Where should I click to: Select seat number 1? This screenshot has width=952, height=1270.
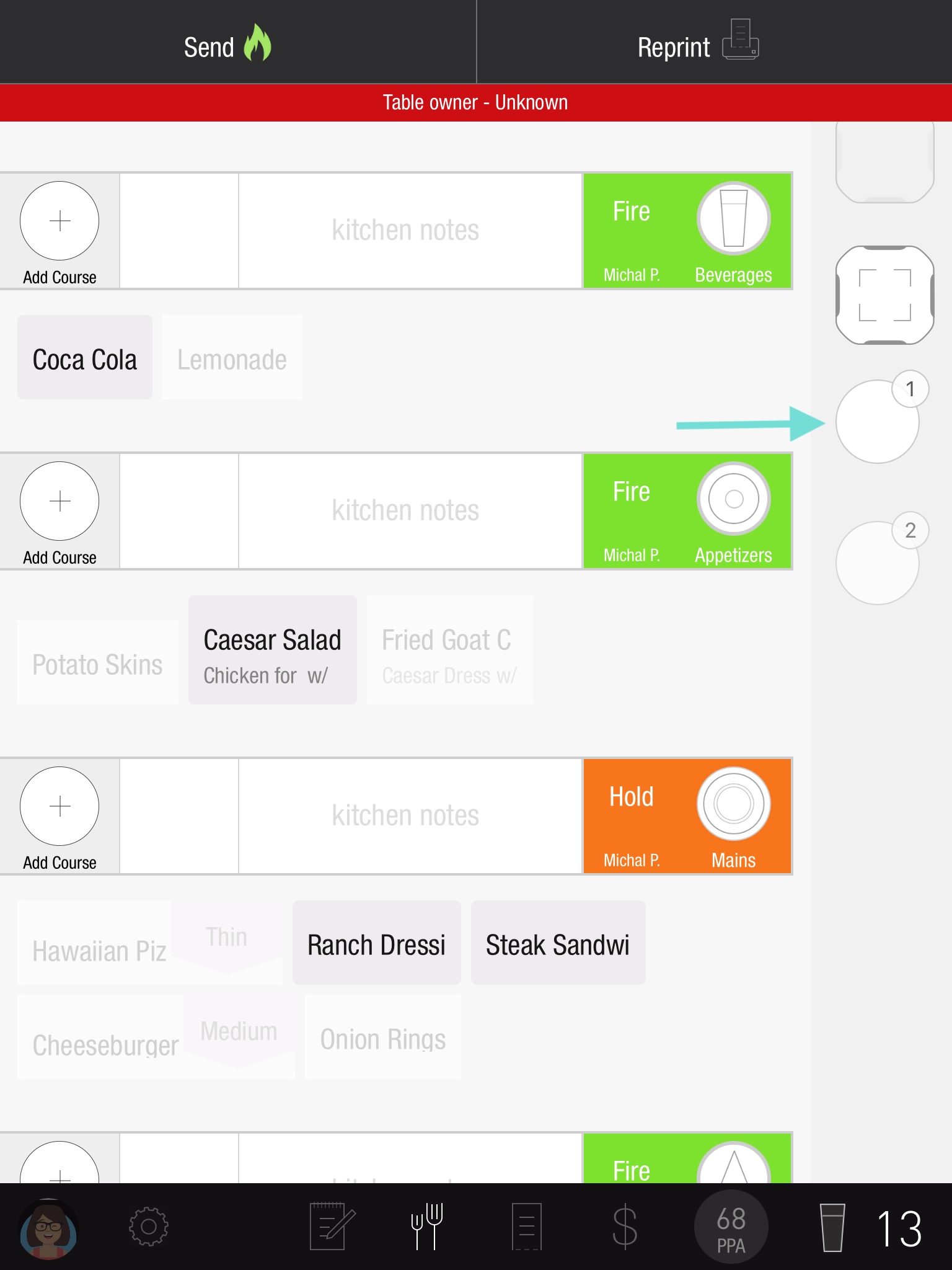coord(877,422)
